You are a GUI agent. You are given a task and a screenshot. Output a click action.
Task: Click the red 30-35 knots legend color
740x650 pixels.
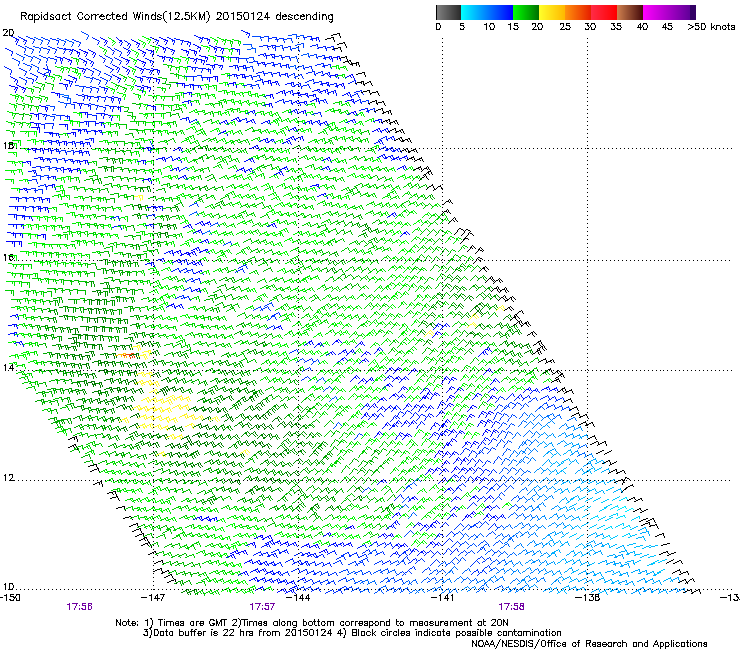coord(604,12)
